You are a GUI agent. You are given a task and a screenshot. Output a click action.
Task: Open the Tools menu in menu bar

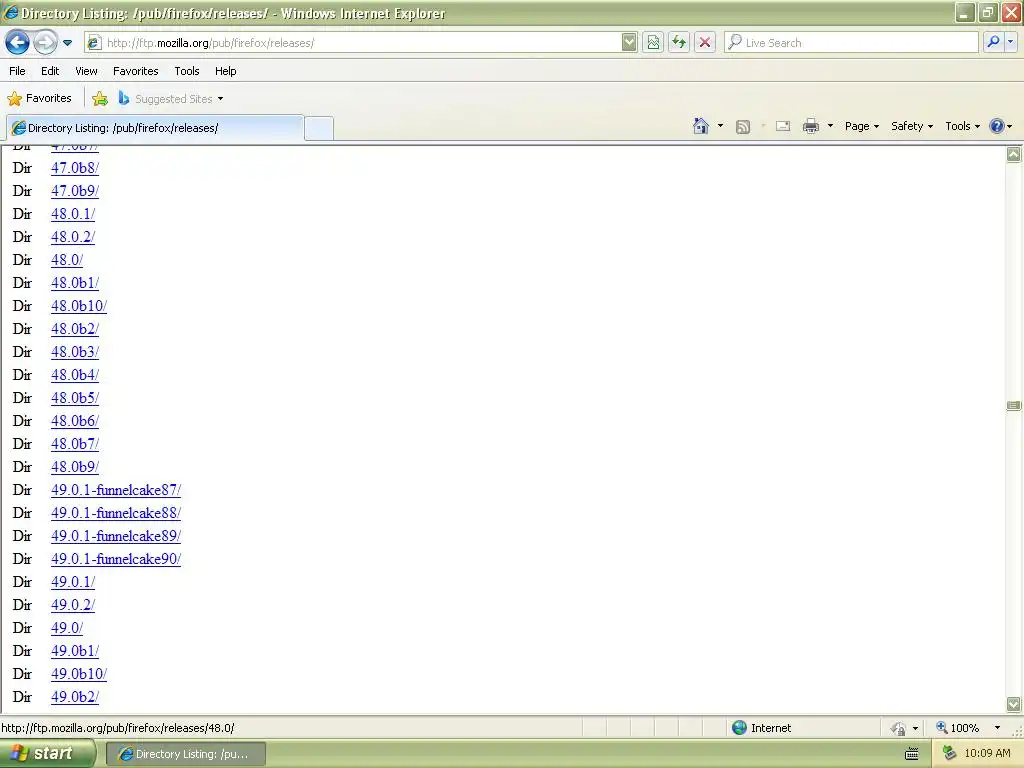point(187,71)
